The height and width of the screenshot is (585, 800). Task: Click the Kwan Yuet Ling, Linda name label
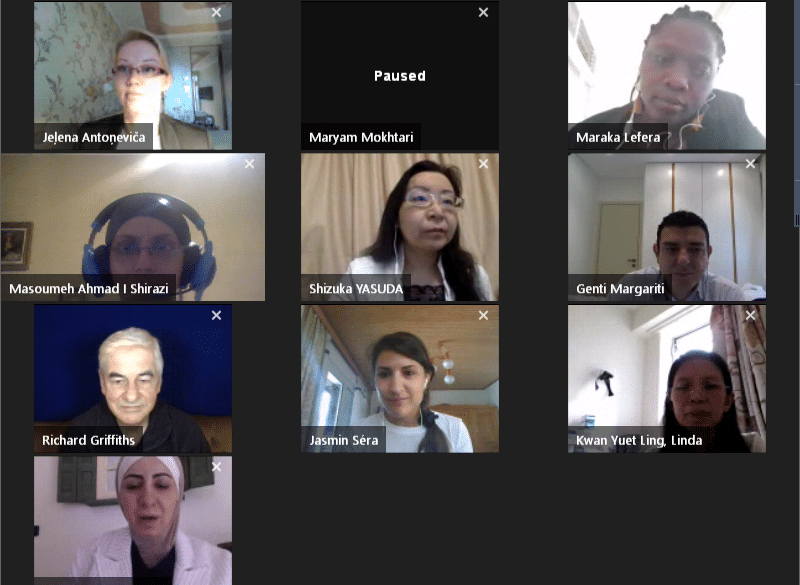point(639,440)
